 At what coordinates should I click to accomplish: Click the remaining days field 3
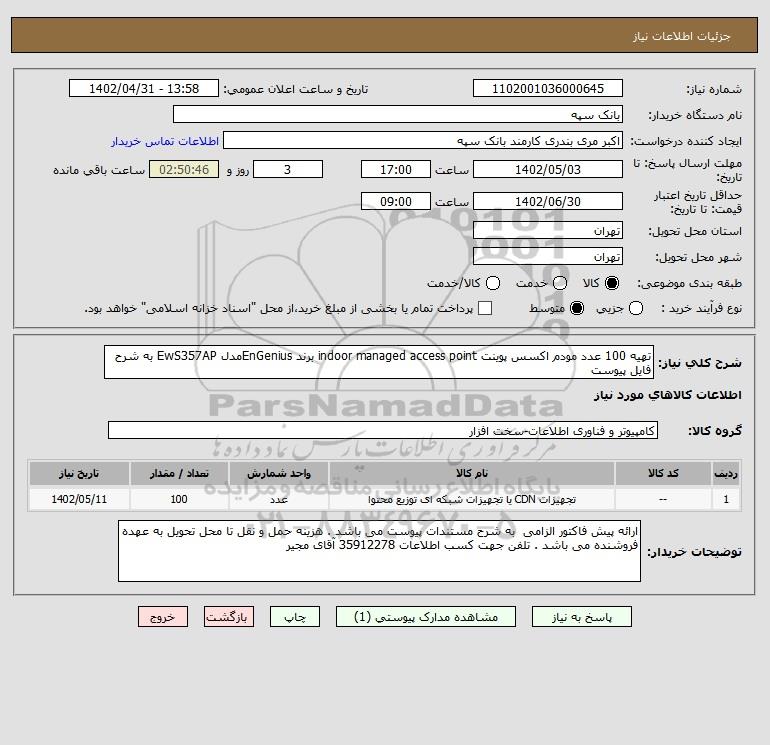coord(288,169)
